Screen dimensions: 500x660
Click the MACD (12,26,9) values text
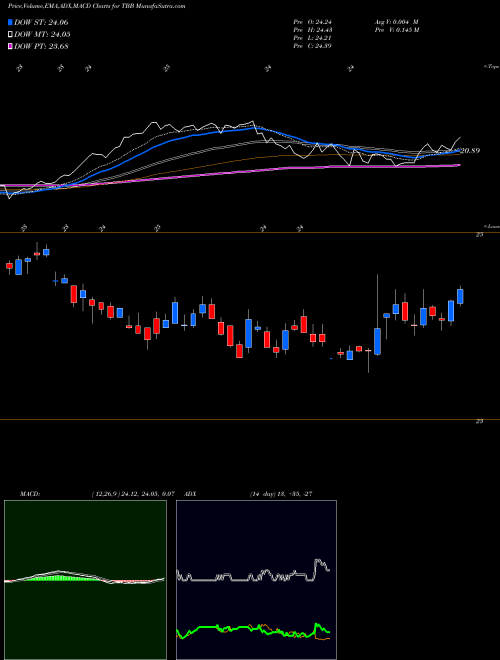[x=133, y=494]
